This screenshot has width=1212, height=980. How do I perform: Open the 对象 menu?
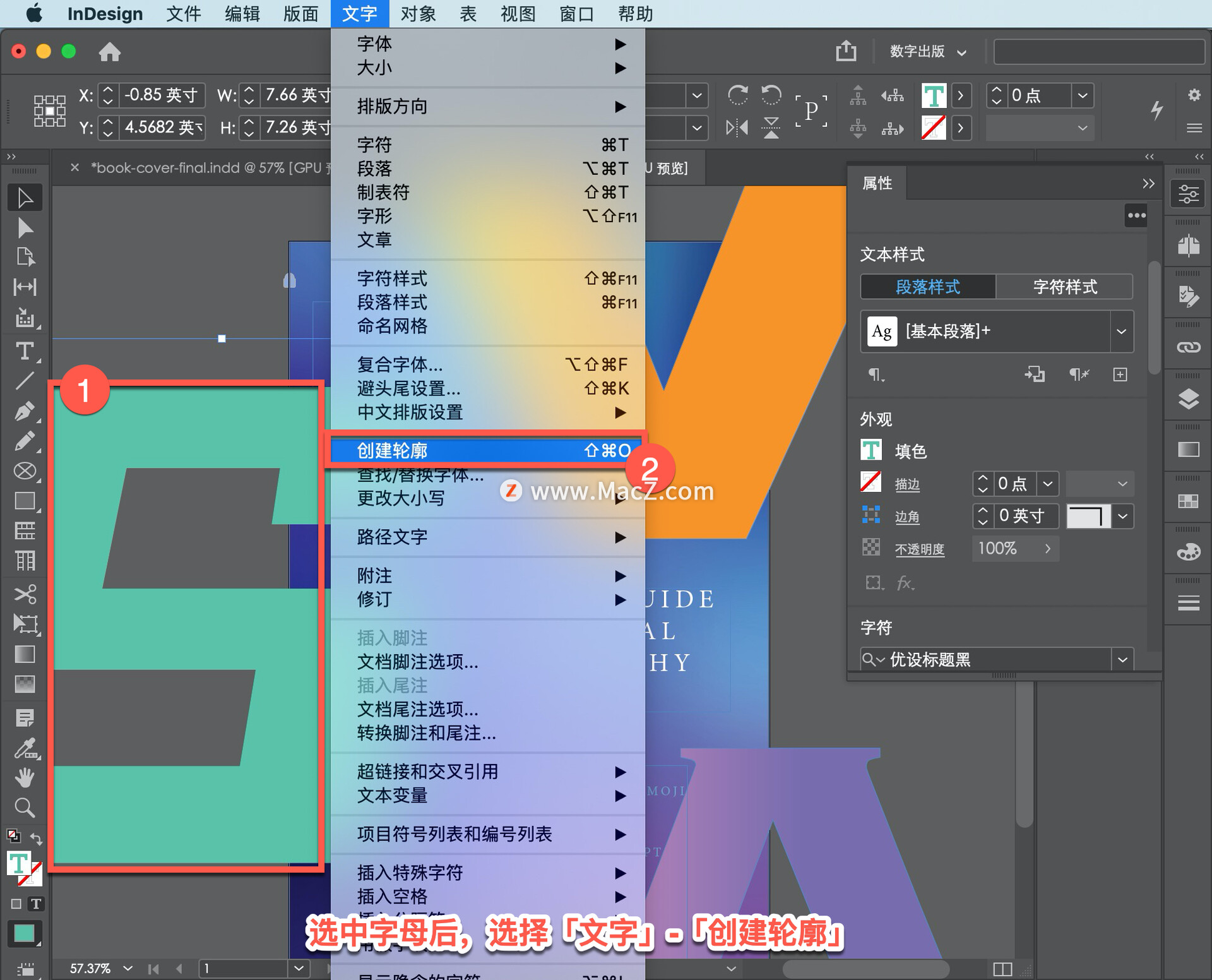coord(418,13)
